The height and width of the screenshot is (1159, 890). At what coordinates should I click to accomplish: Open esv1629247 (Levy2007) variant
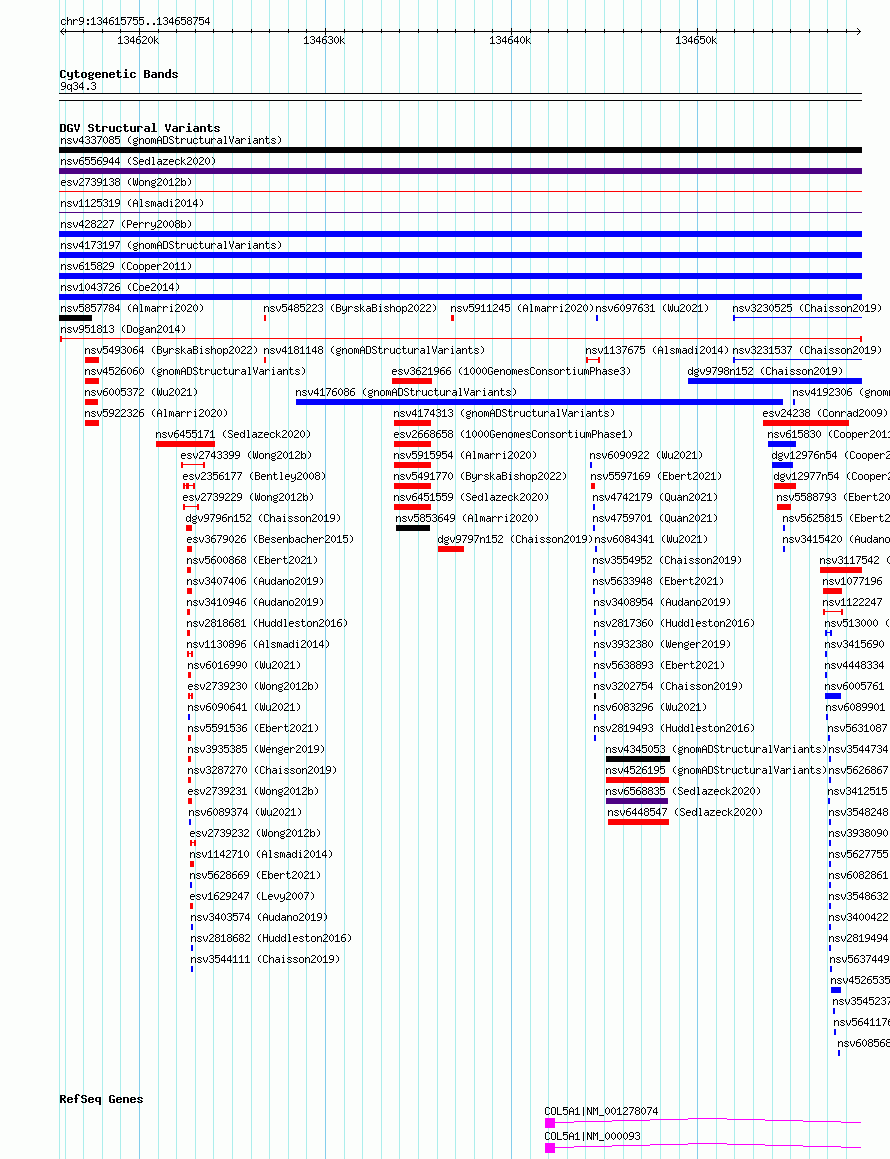[252, 896]
